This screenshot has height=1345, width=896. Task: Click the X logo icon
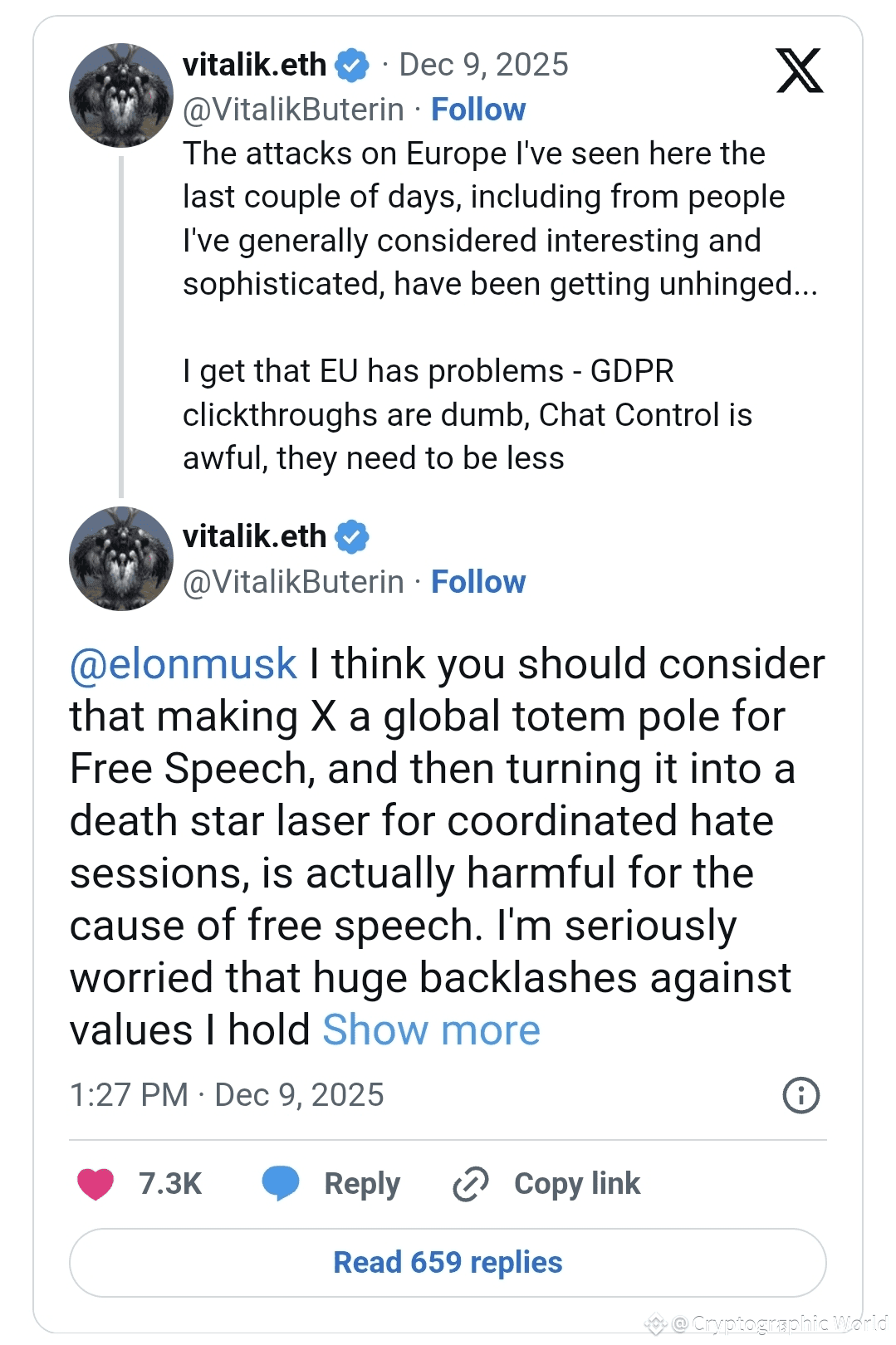click(x=799, y=71)
